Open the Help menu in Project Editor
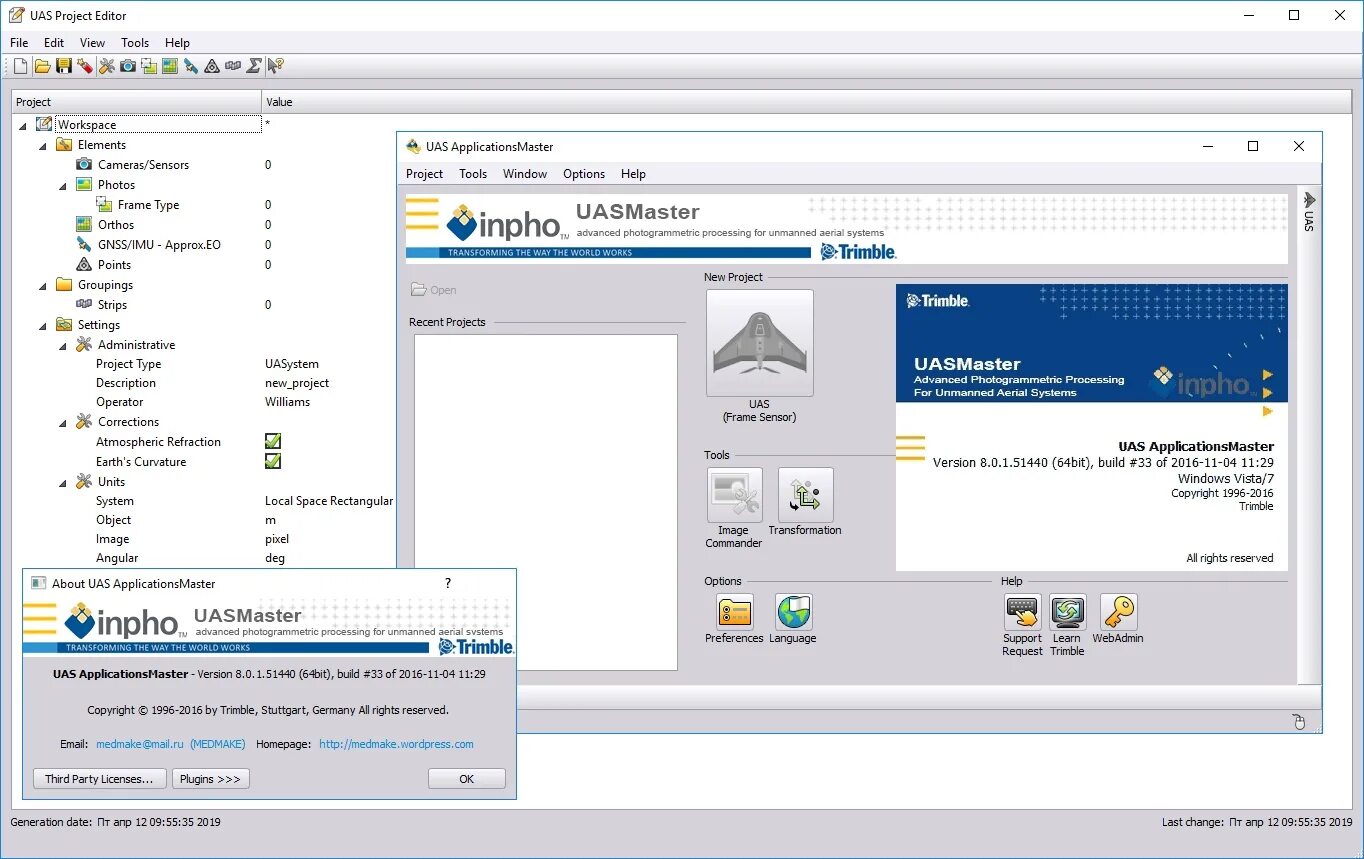 click(x=177, y=43)
